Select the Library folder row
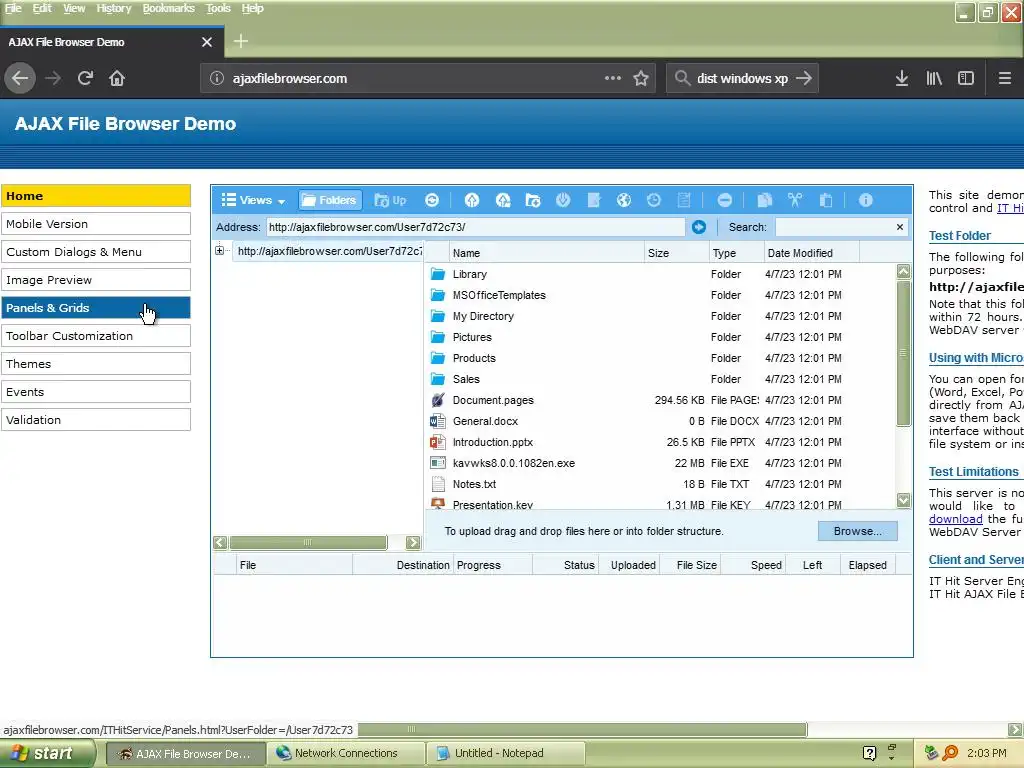Image resolution: width=1024 pixels, height=768 pixels. [661, 274]
